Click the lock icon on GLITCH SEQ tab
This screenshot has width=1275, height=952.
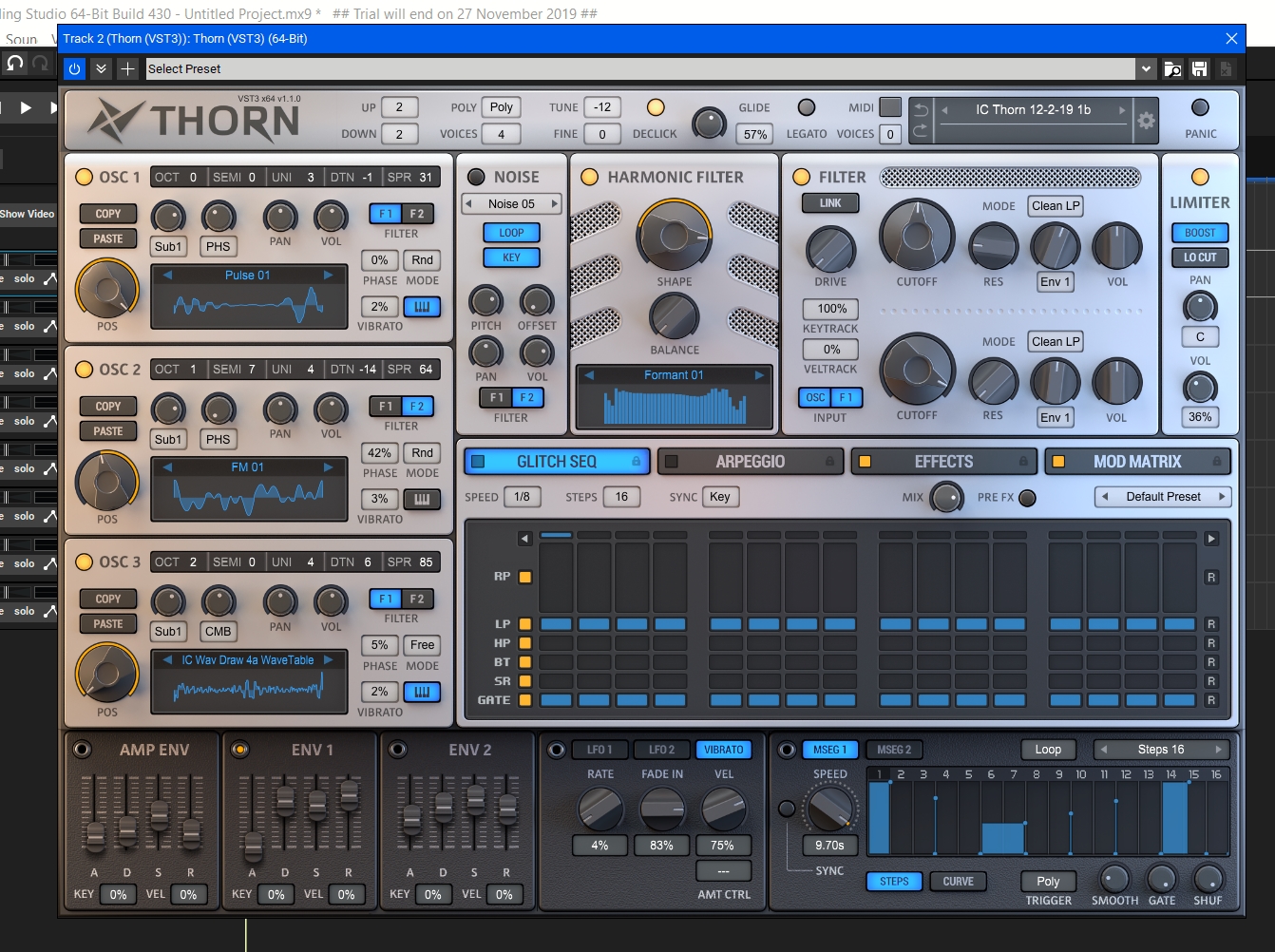(637, 462)
